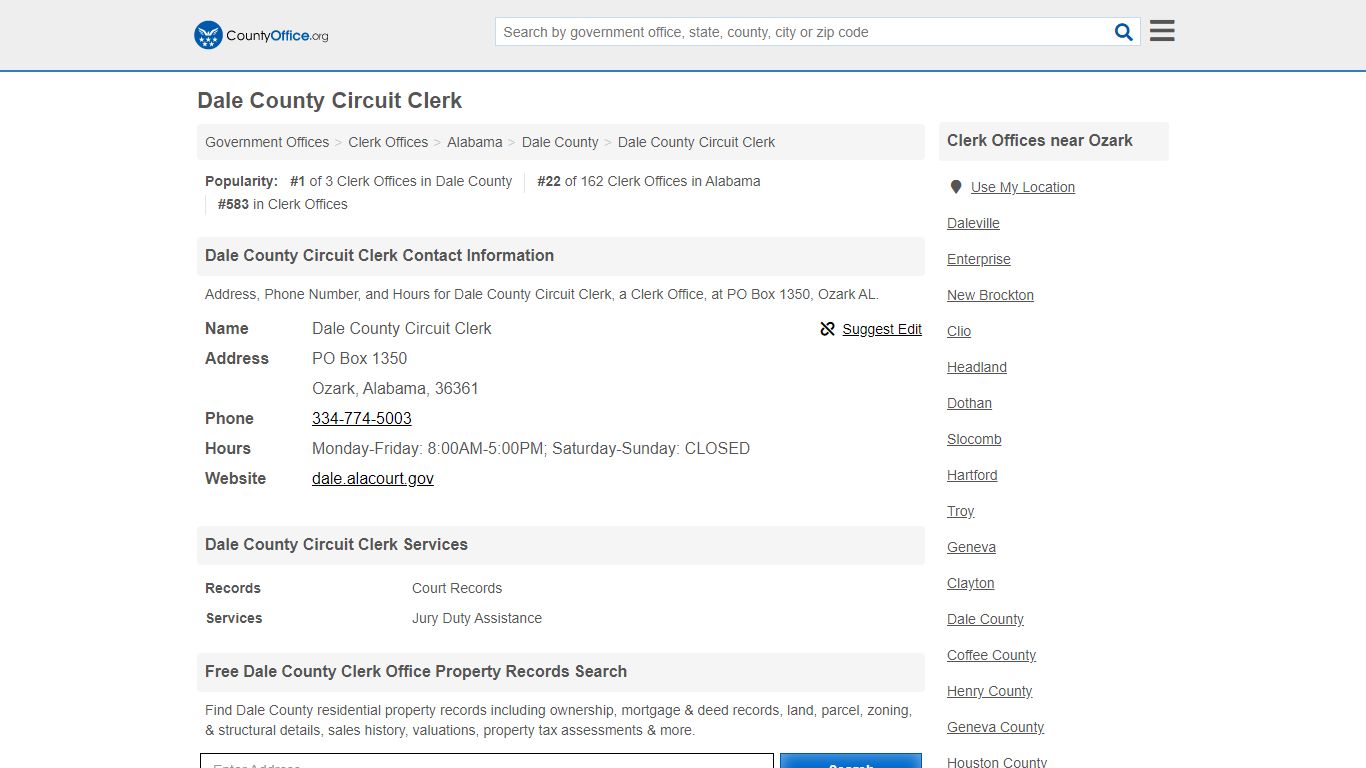Screen dimensions: 1366x768
Task: Click the Clerk Offices near Ozark heading
Action: (x=1040, y=141)
